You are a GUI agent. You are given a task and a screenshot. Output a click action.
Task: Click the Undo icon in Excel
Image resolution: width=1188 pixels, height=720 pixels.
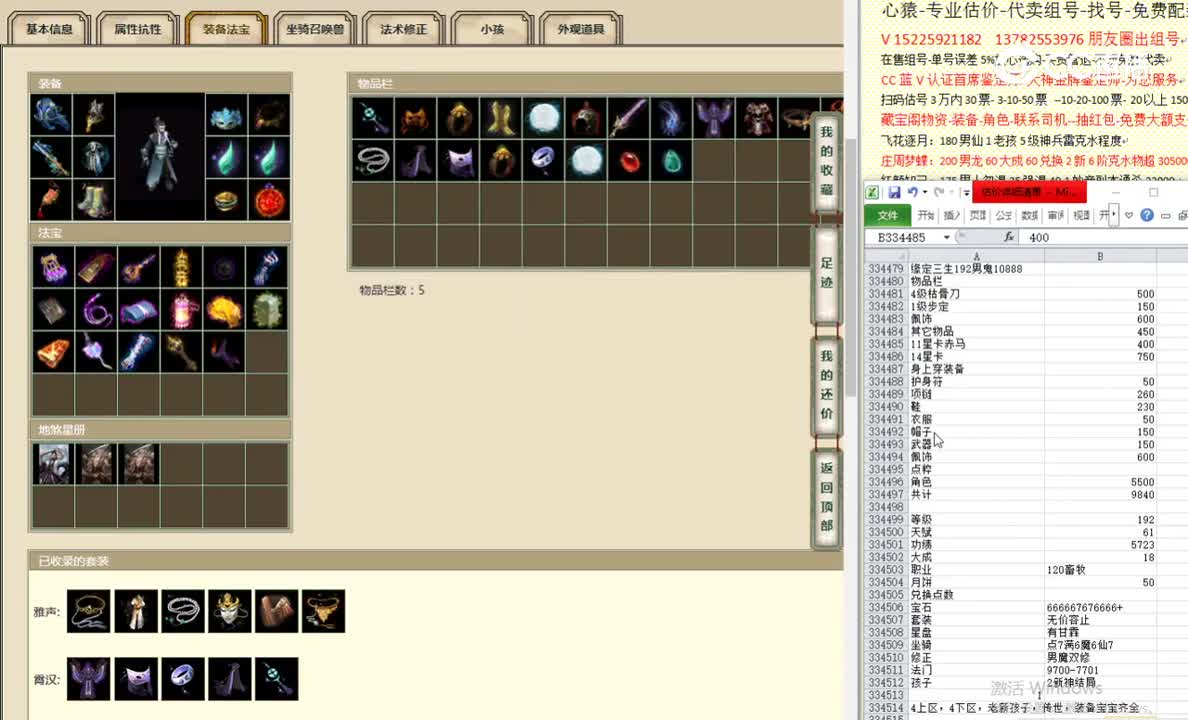click(x=913, y=192)
